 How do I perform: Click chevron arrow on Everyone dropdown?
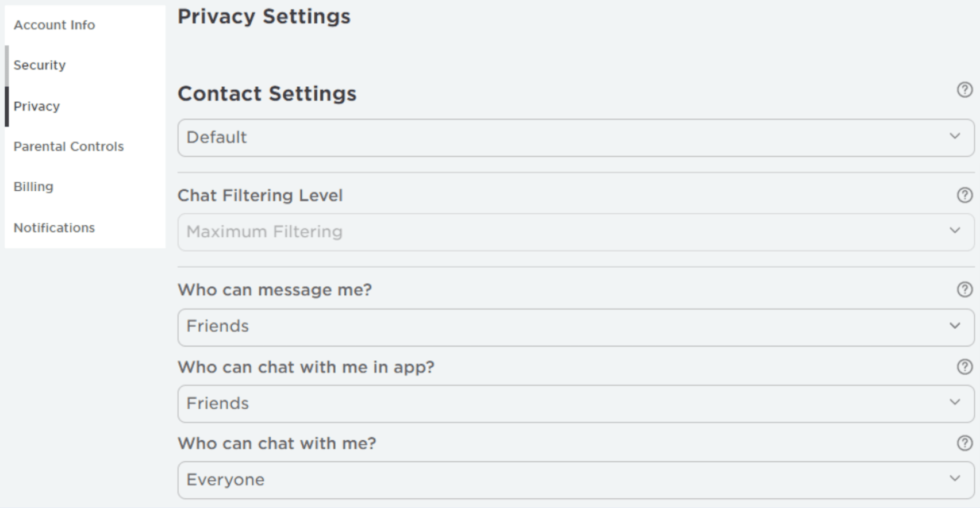tap(954, 480)
